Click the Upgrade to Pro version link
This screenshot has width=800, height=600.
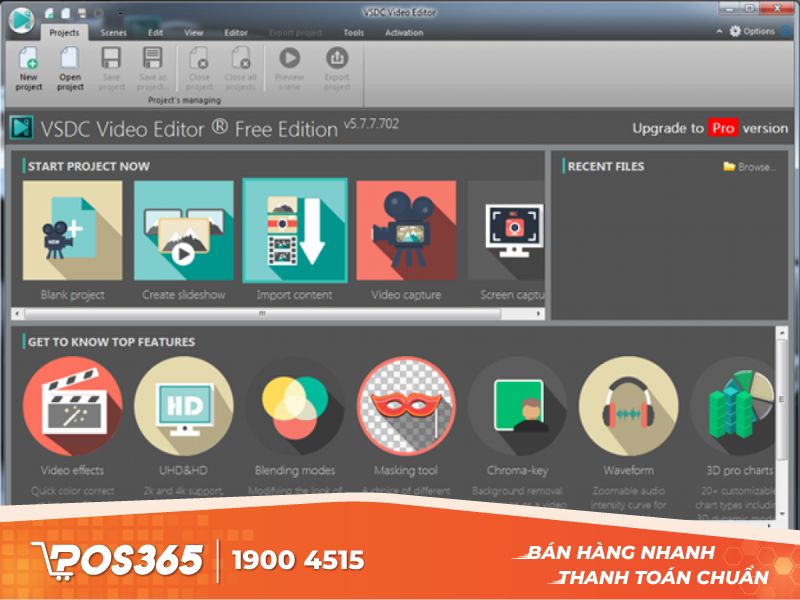point(710,128)
